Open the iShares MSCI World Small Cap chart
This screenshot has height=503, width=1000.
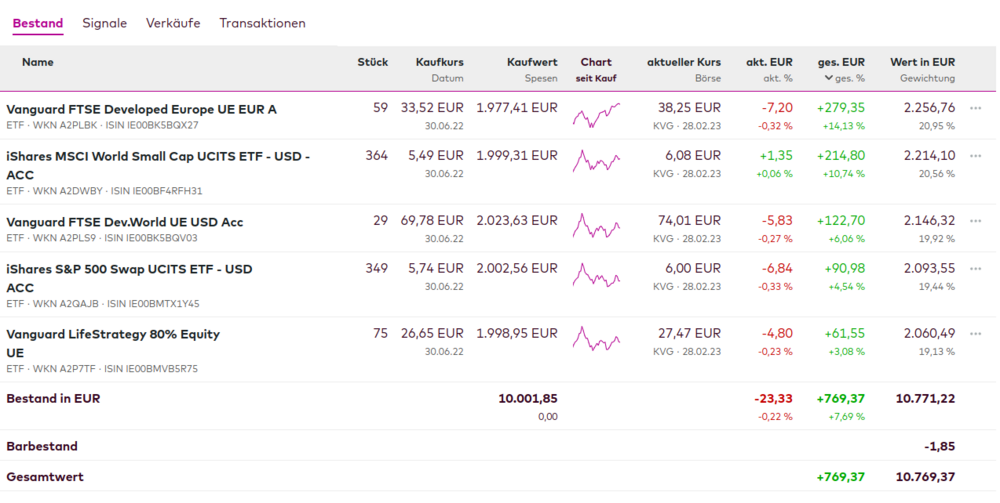[x=596, y=164]
